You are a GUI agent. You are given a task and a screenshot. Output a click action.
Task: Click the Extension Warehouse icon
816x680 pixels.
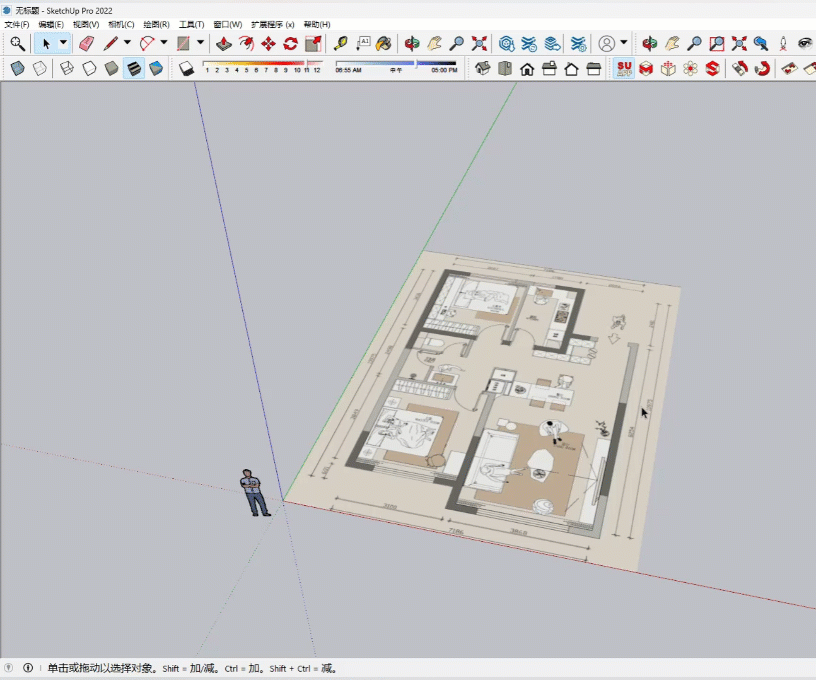tap(529, 44)
